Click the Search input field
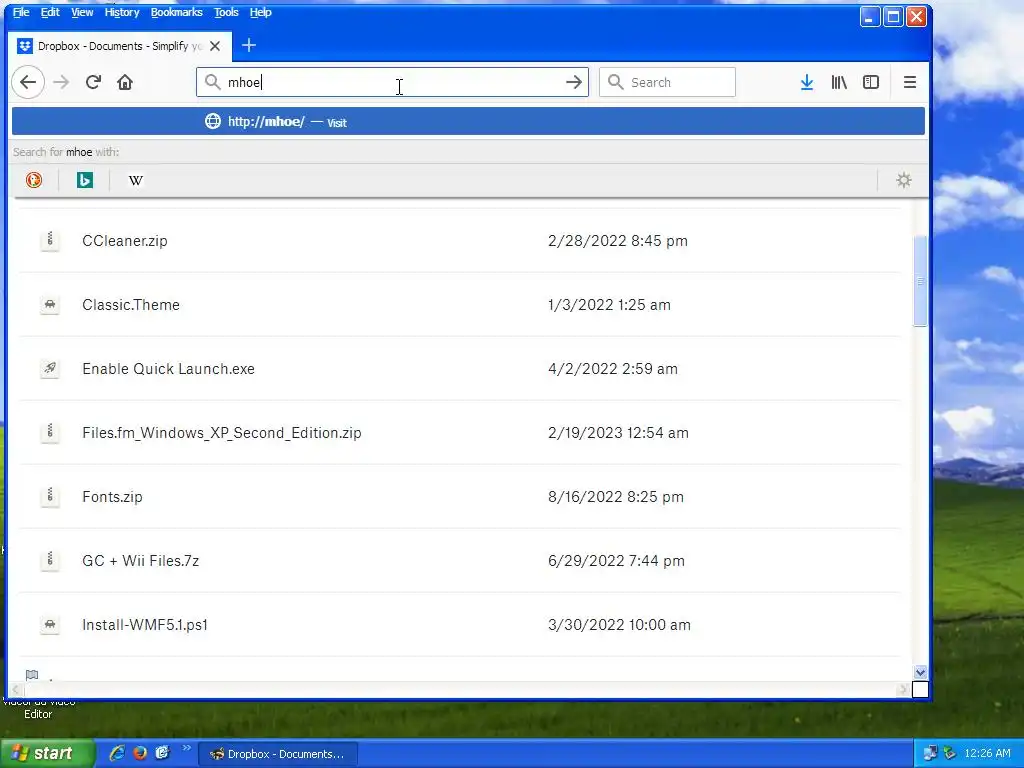Screen dimensions: 1024x768 [667, 82]
